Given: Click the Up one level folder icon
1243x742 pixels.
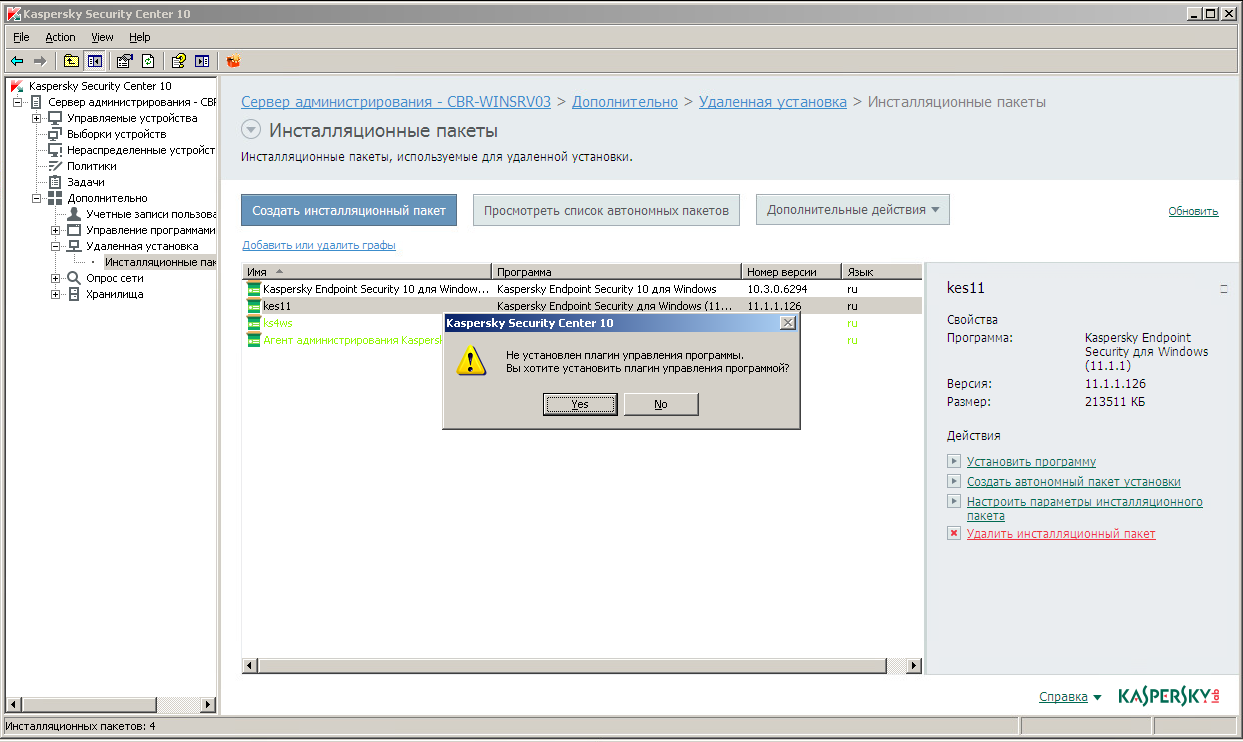Looking at the screenshot, I should click(71, 61).
